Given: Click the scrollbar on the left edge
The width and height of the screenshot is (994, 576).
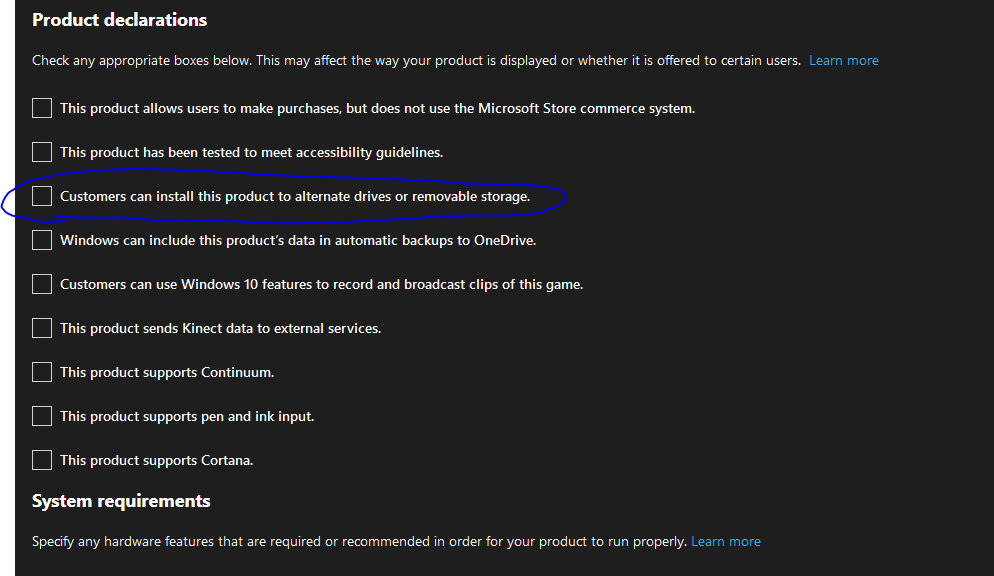Looking at the screenshot, I should 8,288.
